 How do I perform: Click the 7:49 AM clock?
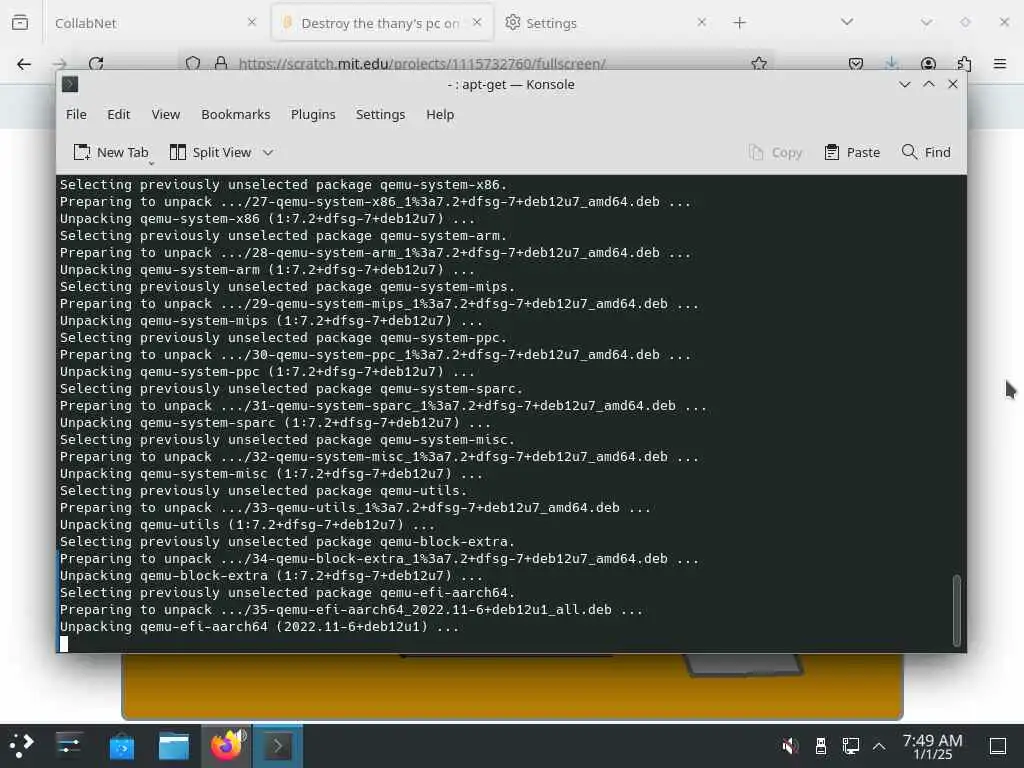tap(933, 746)
